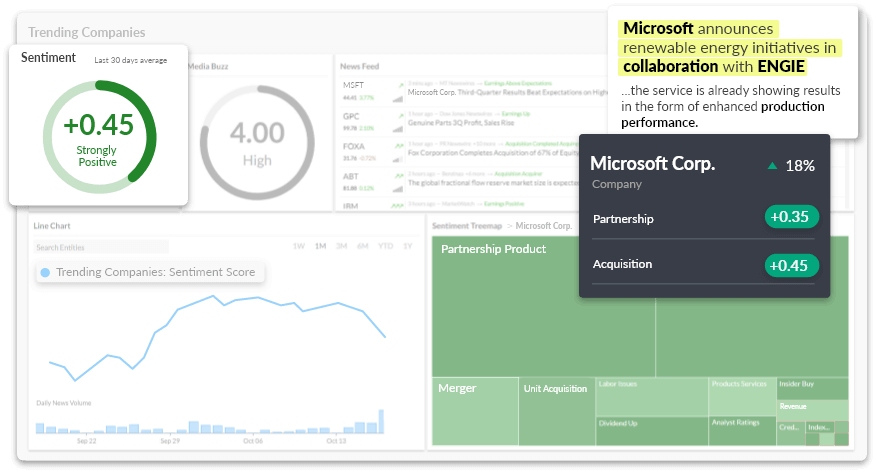This screenshot has height=473, width=876.
Task: Select the 1W time range
Action: [298, 246]
